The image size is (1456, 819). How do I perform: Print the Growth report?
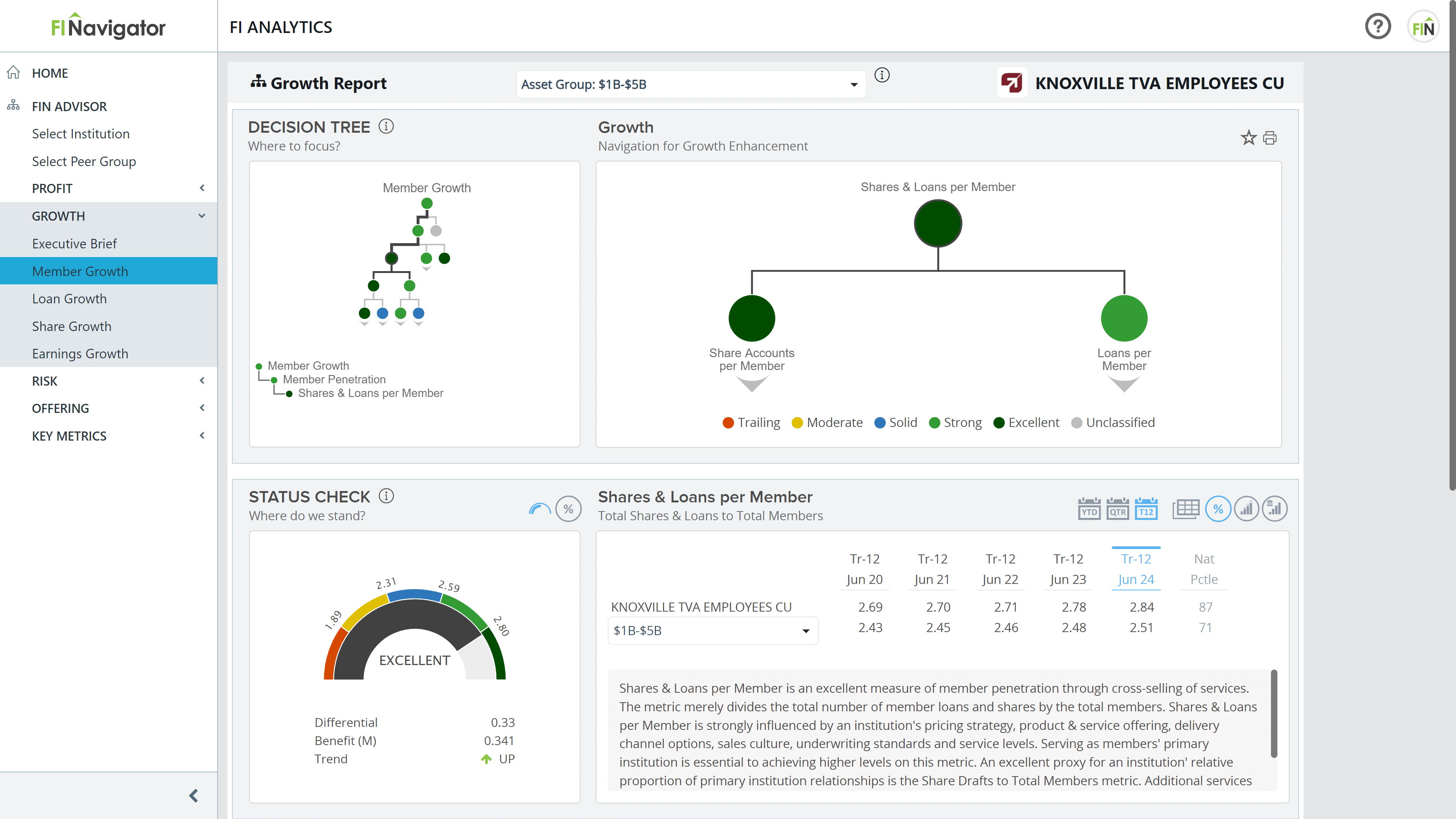[x=1270, y=138]
